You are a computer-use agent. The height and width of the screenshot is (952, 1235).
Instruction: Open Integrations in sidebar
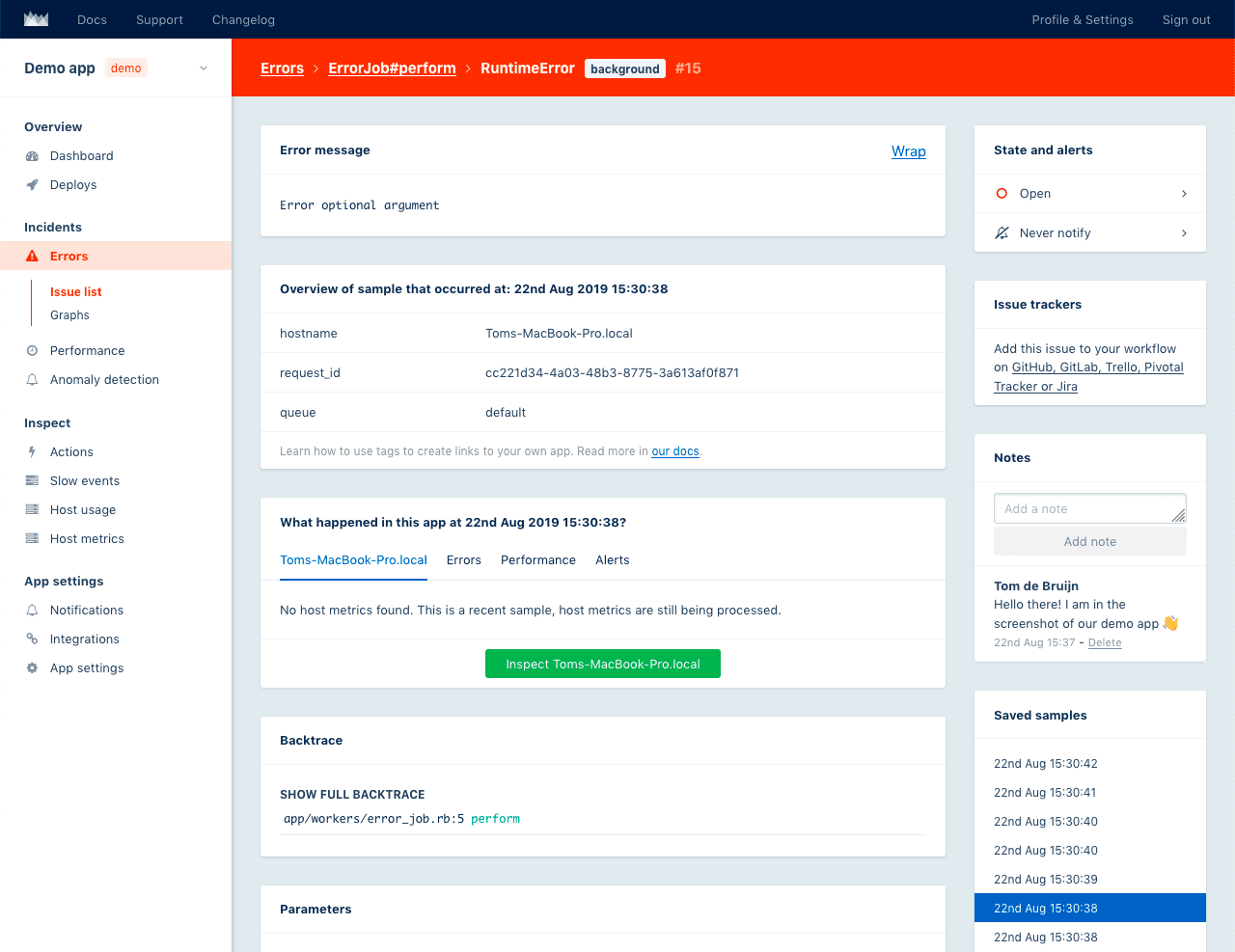pyautogui.click(x=85, y=639)
